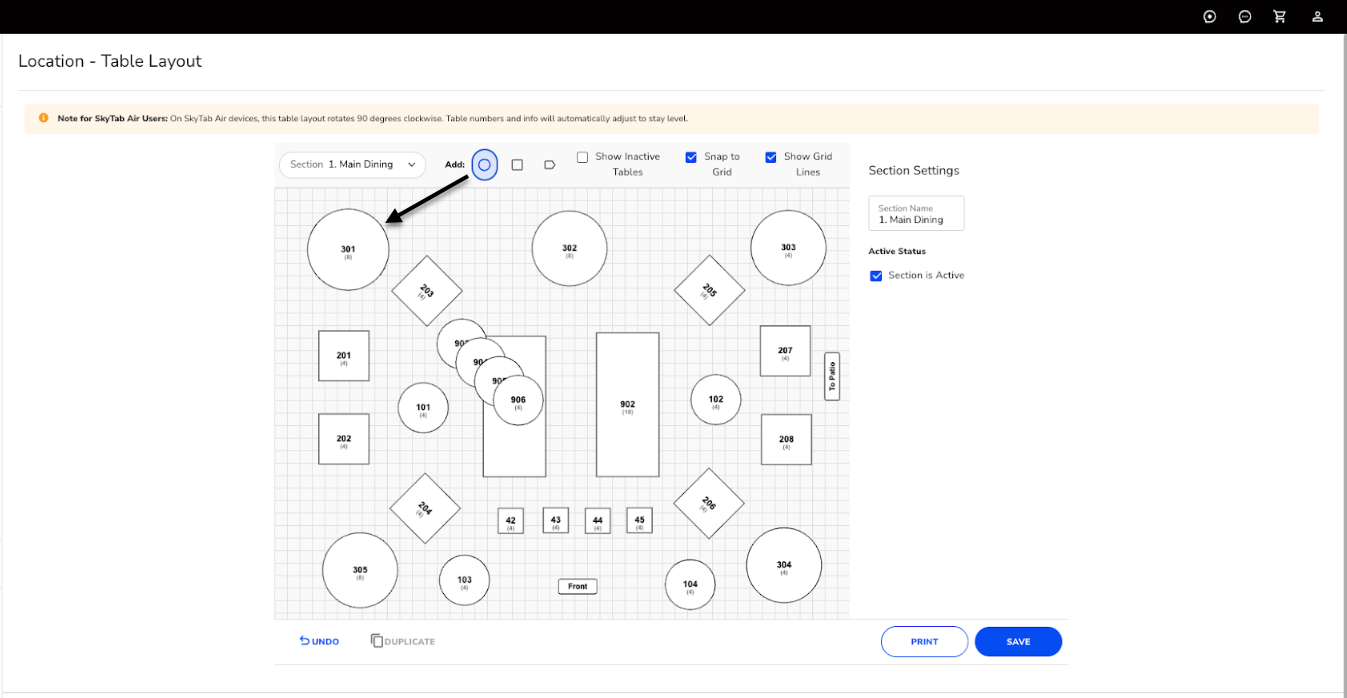Toggle the Section is Active checkbox
Screen dimensions: 1347x698
[876, 276]
